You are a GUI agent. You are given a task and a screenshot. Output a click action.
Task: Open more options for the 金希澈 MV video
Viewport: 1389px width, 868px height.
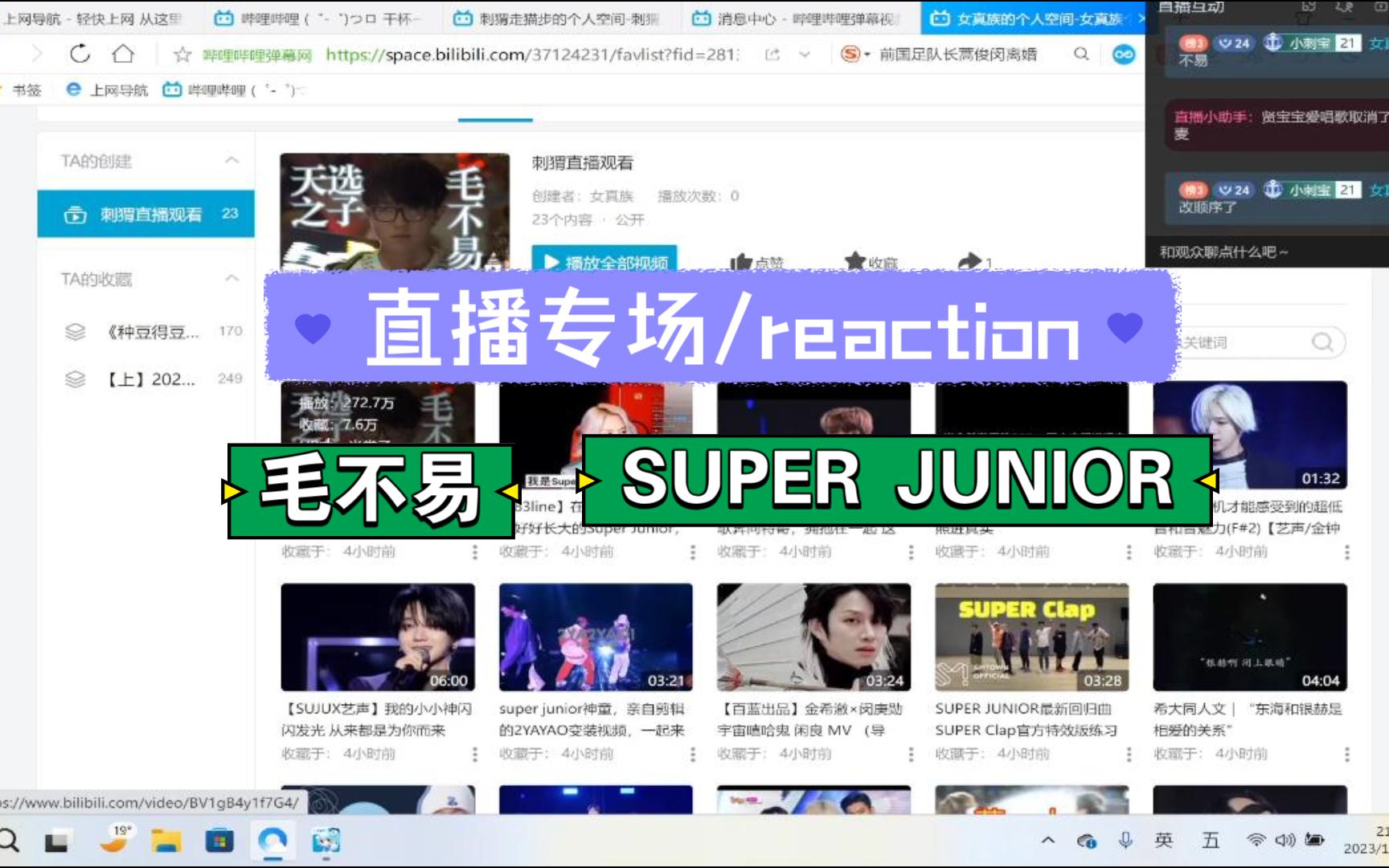(911, 754)
